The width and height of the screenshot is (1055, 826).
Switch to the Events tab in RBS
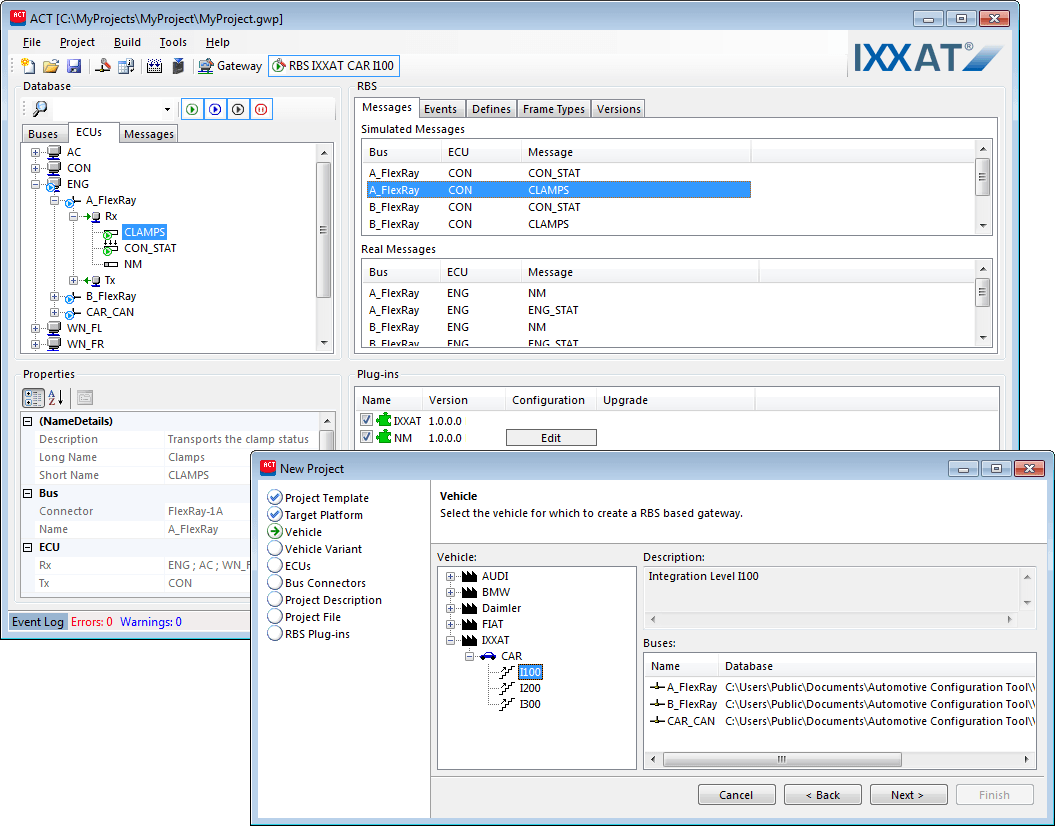[441, 109]
